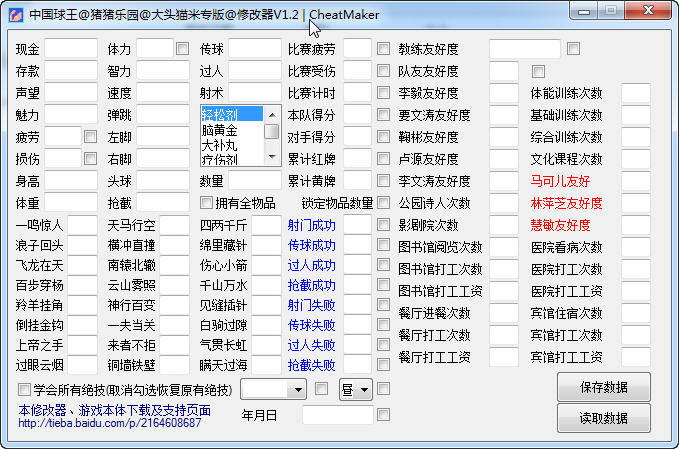Click the 本队得分 input field
The width and height of the screenshot is (679, 449).
358,115
